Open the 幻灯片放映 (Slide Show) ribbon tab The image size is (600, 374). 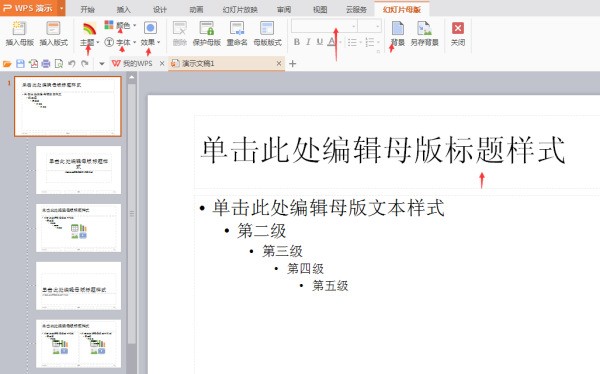(x=240, y=9)
